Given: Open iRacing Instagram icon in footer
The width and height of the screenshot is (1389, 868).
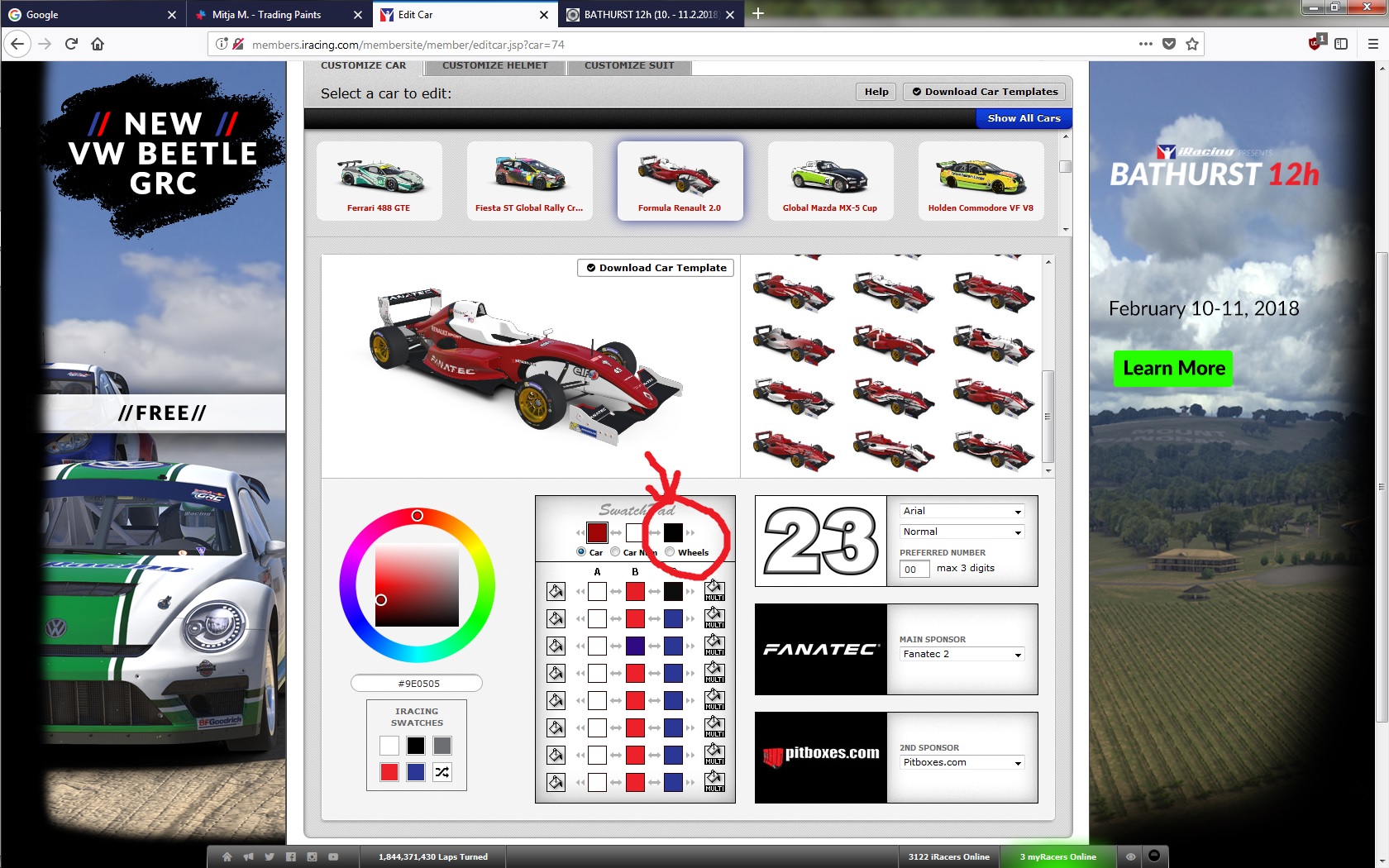Looking at the screenshot, I should [x=312, y=857].
